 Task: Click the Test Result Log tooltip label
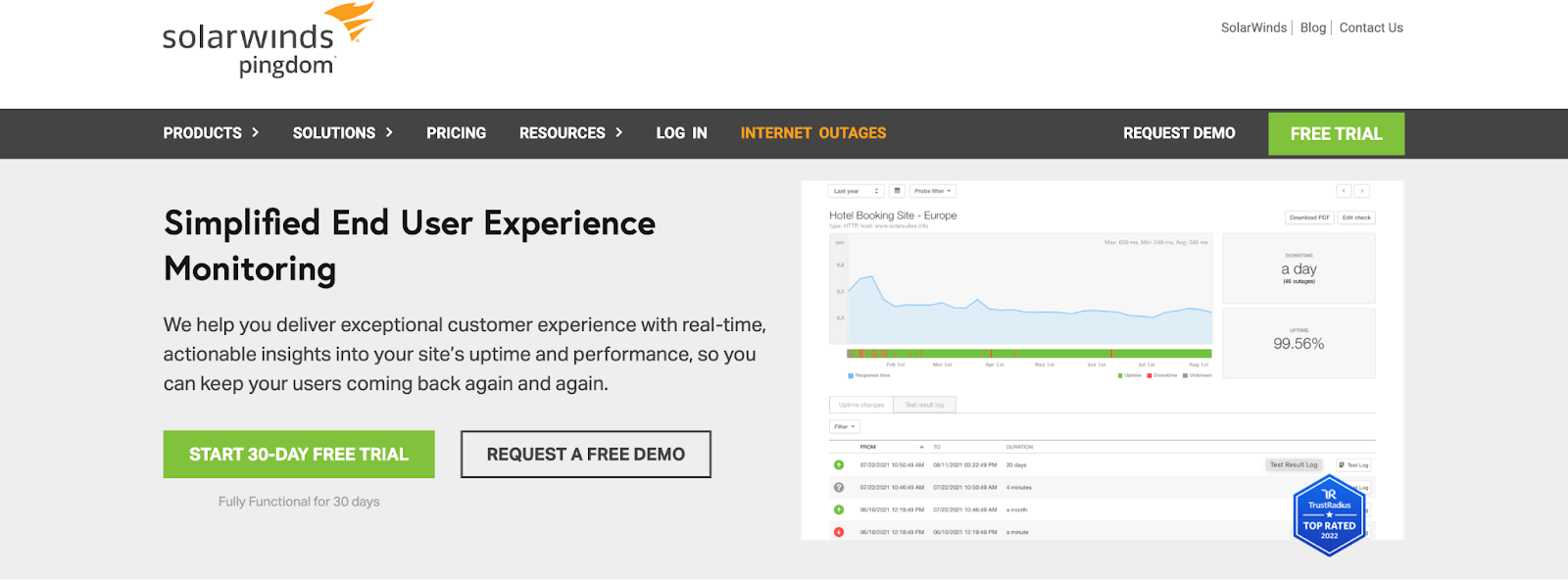click(x=1294, y=464)
